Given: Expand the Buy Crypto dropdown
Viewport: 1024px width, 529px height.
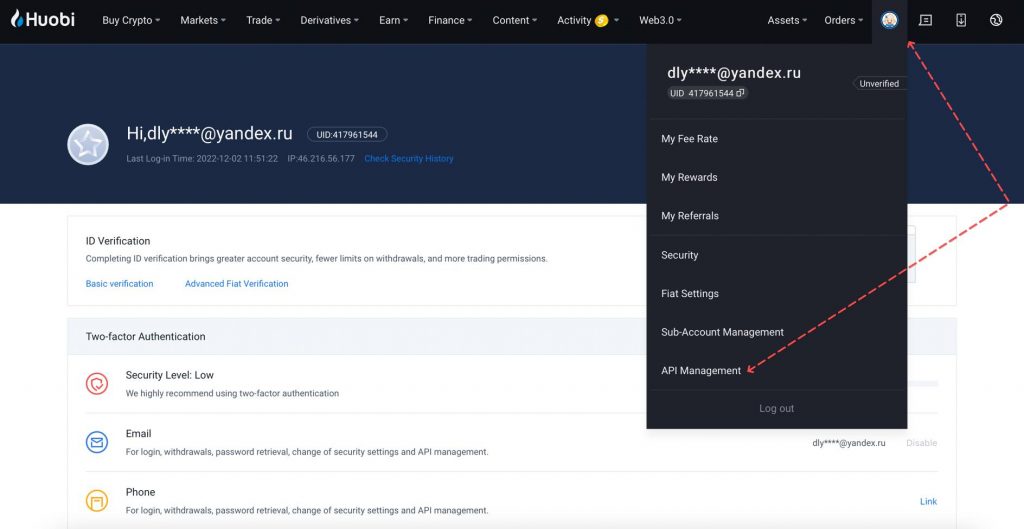Looking at the screenshot, I should 130,20.
